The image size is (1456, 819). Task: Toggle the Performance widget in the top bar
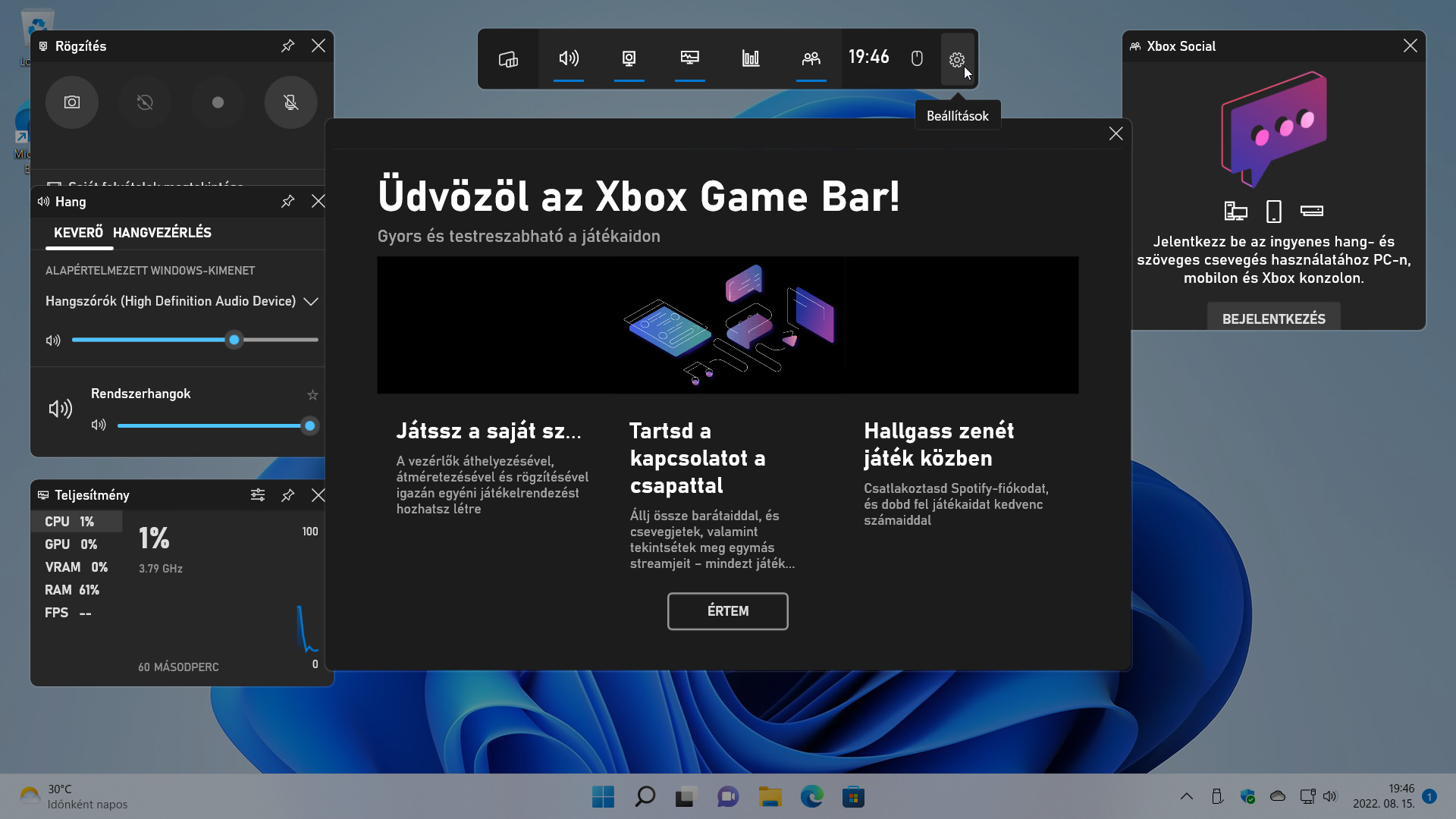[x=690, y=59]
